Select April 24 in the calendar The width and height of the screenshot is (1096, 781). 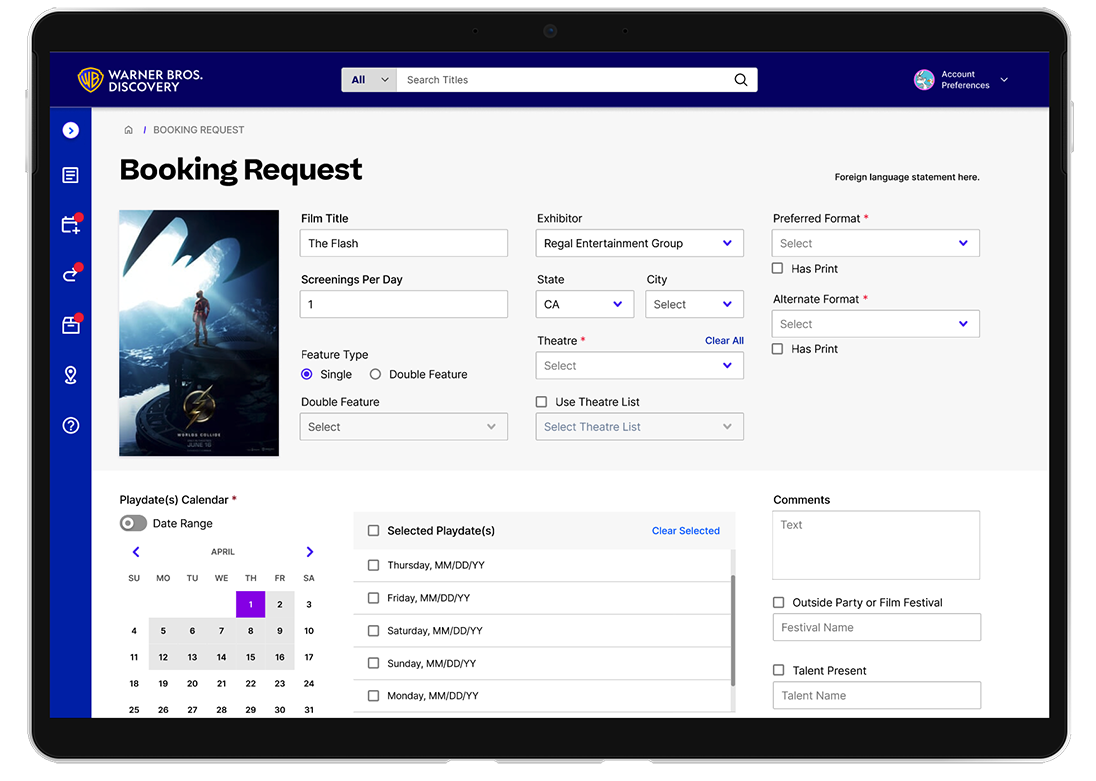pyautogui.click(x=309, y=683)
